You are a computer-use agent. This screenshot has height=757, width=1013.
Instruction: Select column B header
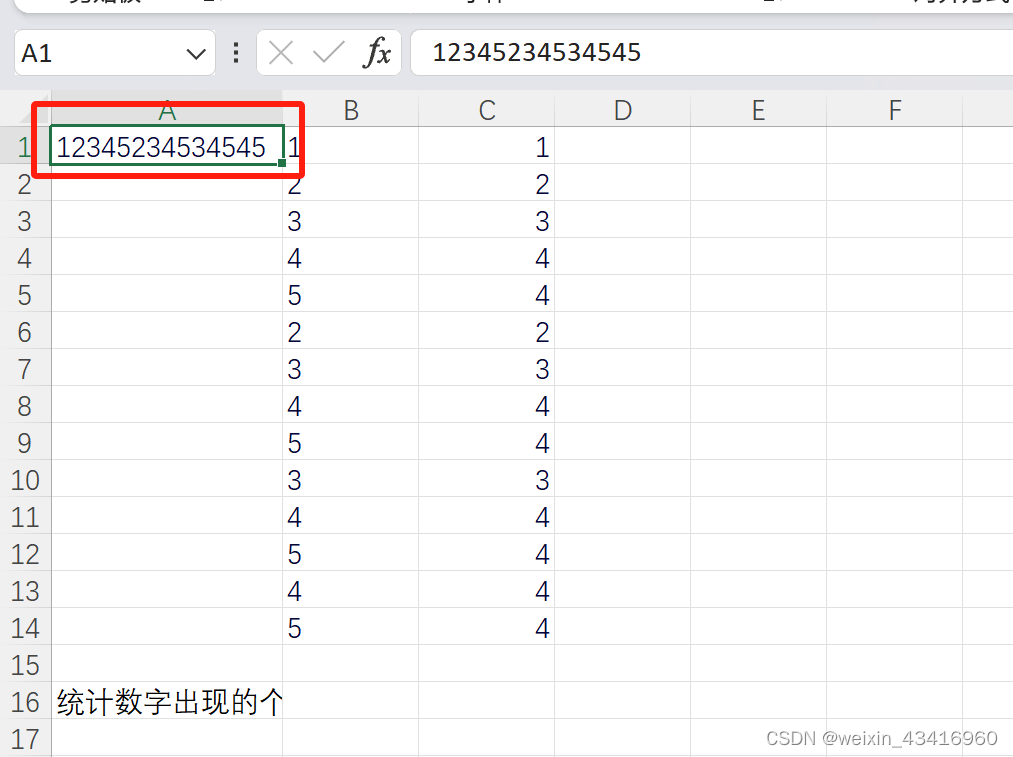[x=351, y=110]
